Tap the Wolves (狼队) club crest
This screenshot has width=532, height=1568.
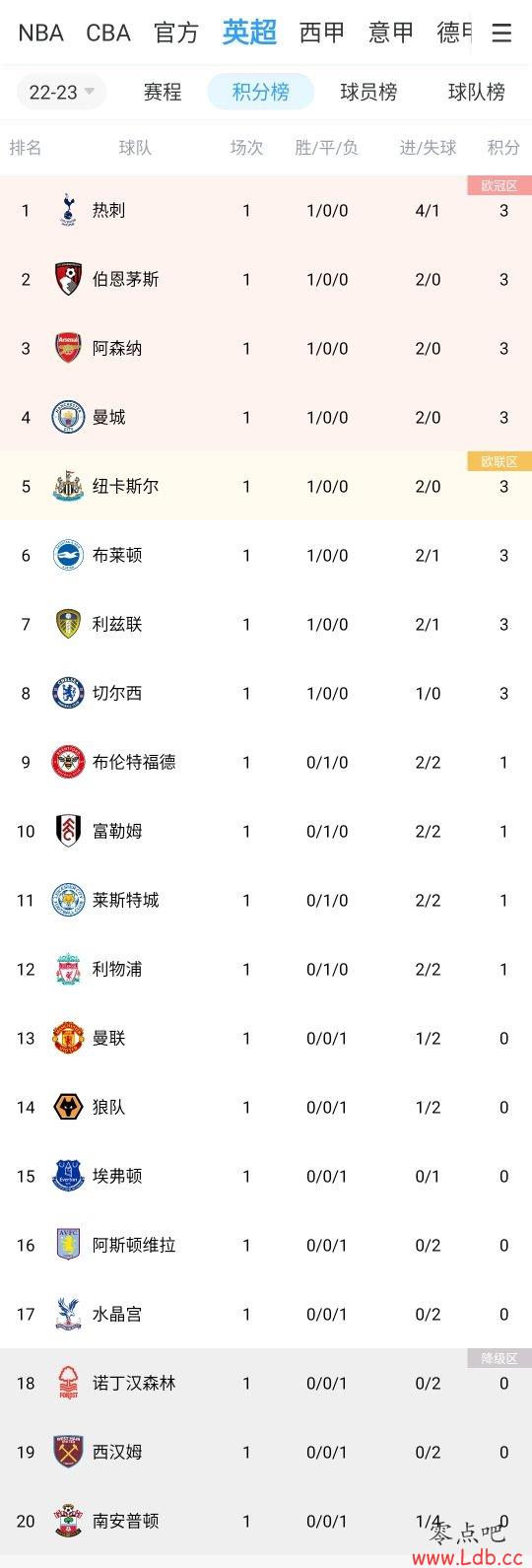(68, 1107)
